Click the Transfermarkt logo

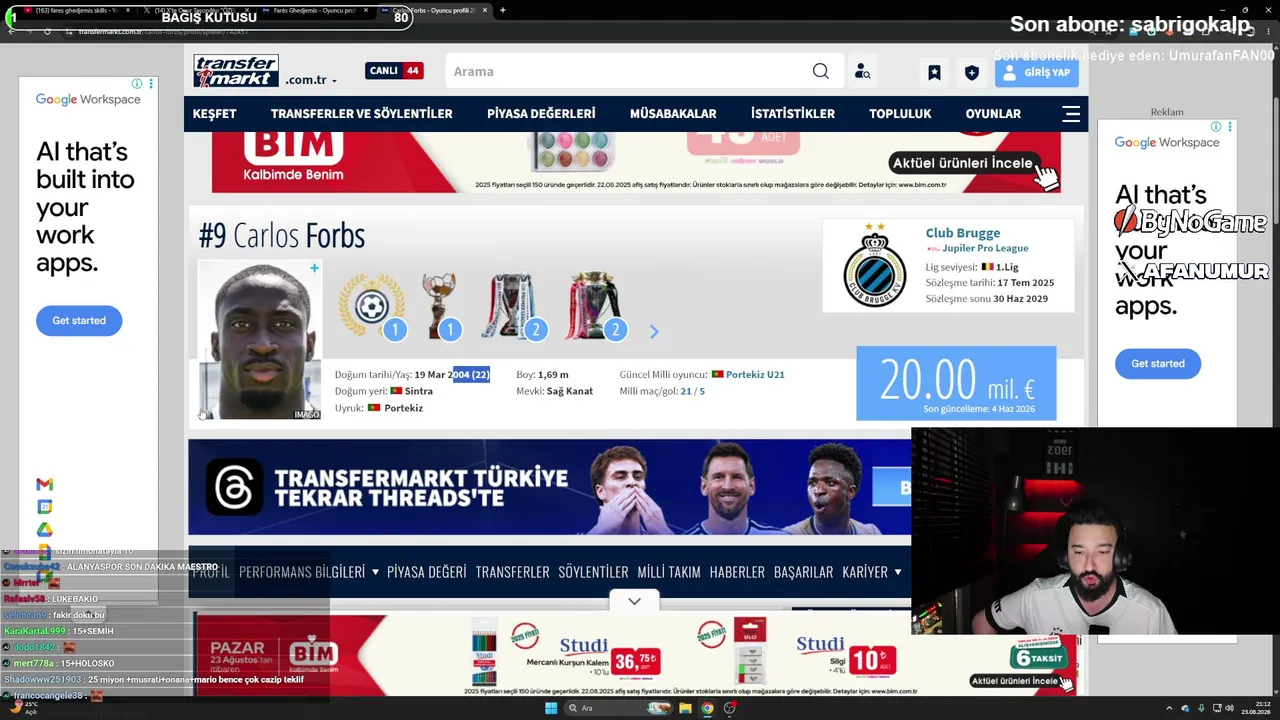click(236, 70)
